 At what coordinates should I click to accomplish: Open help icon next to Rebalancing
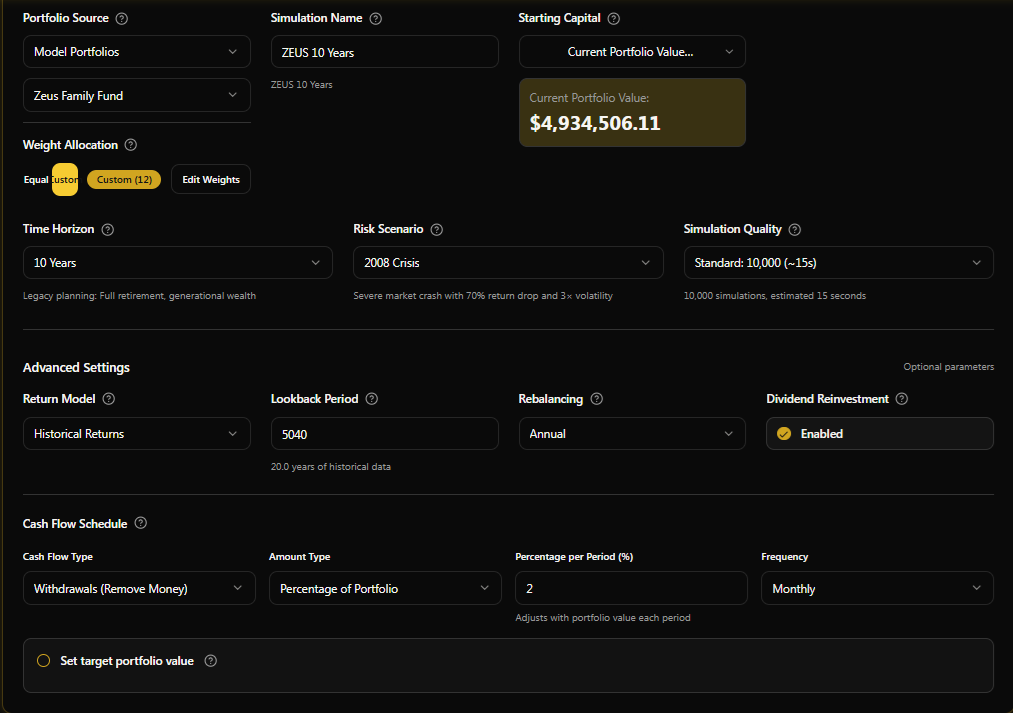597,399
